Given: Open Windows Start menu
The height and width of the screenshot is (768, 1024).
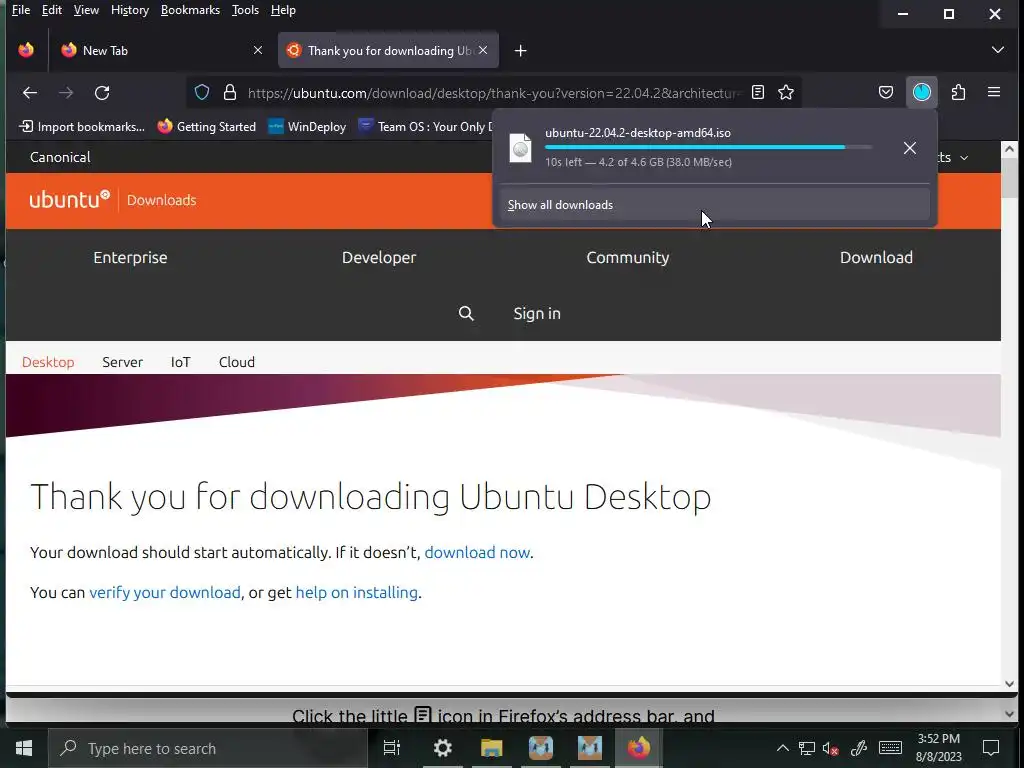Looking at the screenshot, I should coord(24,748).
